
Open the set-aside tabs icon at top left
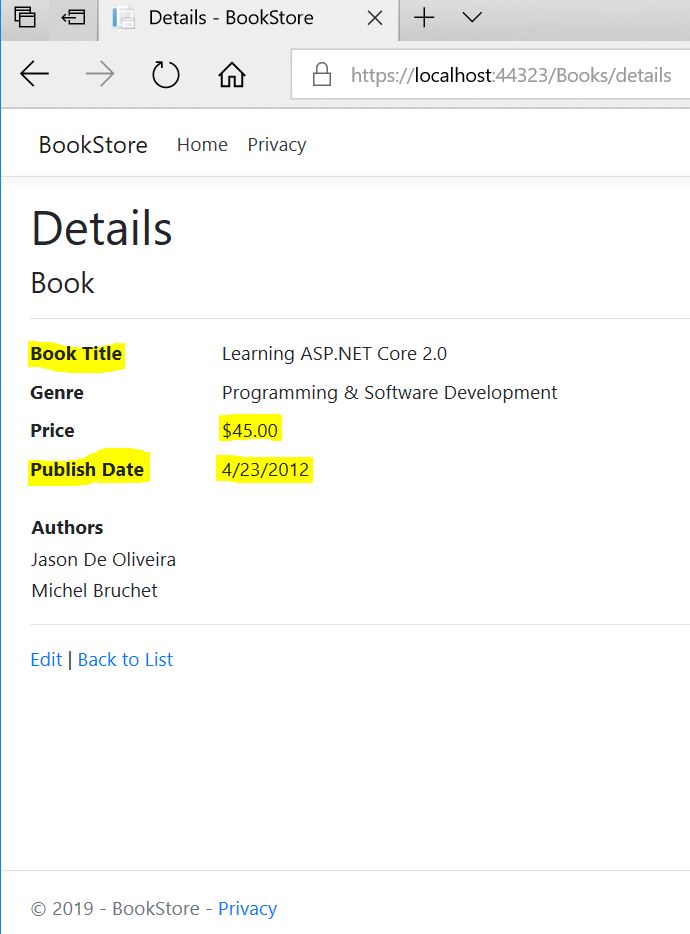pos(25,18)
